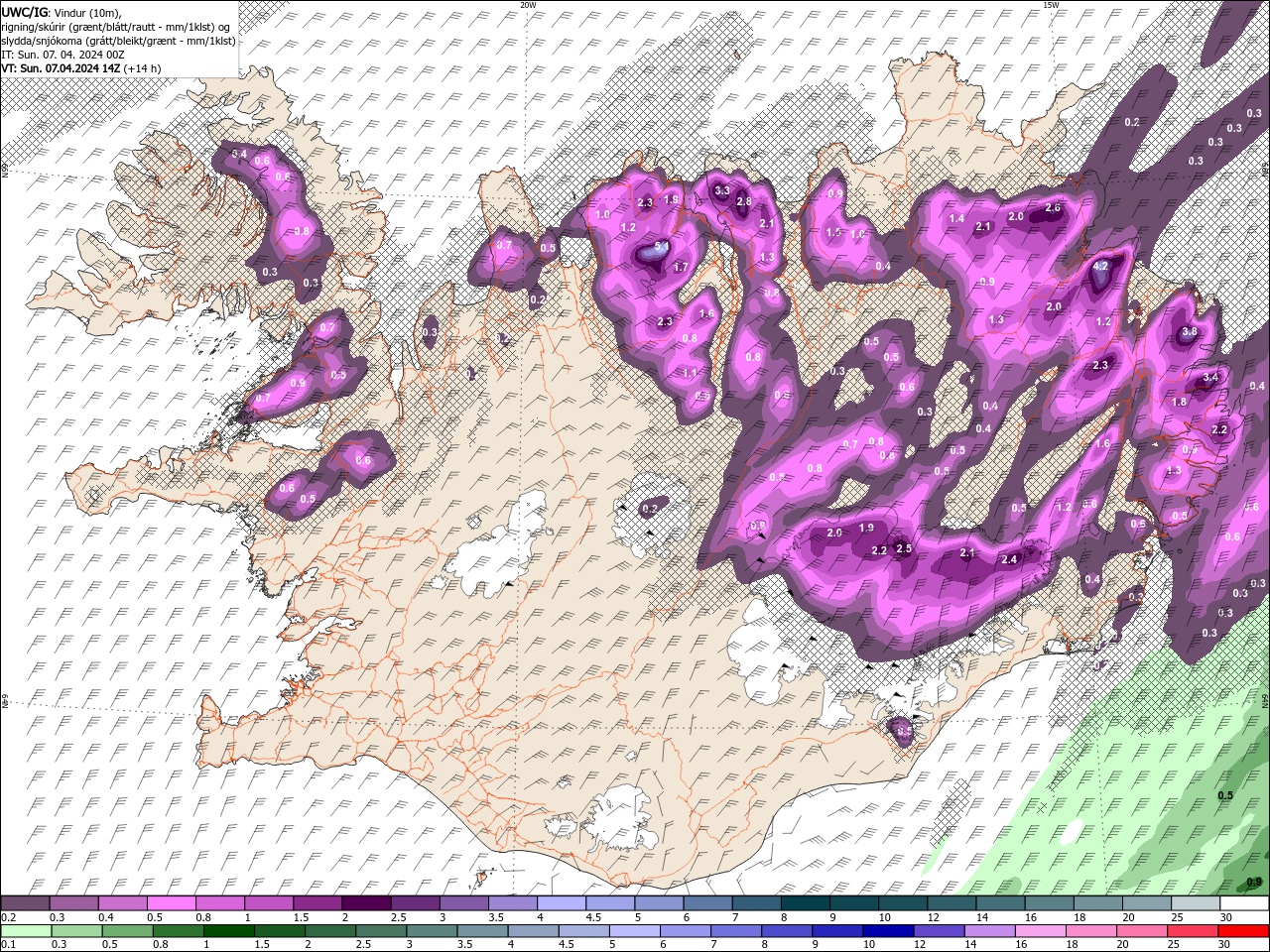Click the 1.8 snowfall value on map
1270x952 pixels.
coord(1180,402)
